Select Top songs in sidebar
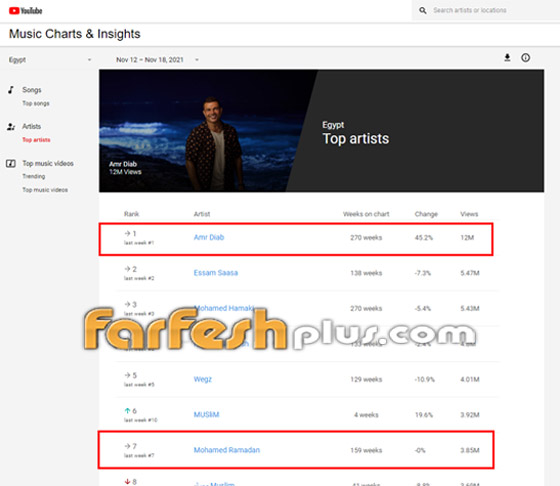Image resolution: width=560 pixels, height=486 pixels. pos(36,103)
